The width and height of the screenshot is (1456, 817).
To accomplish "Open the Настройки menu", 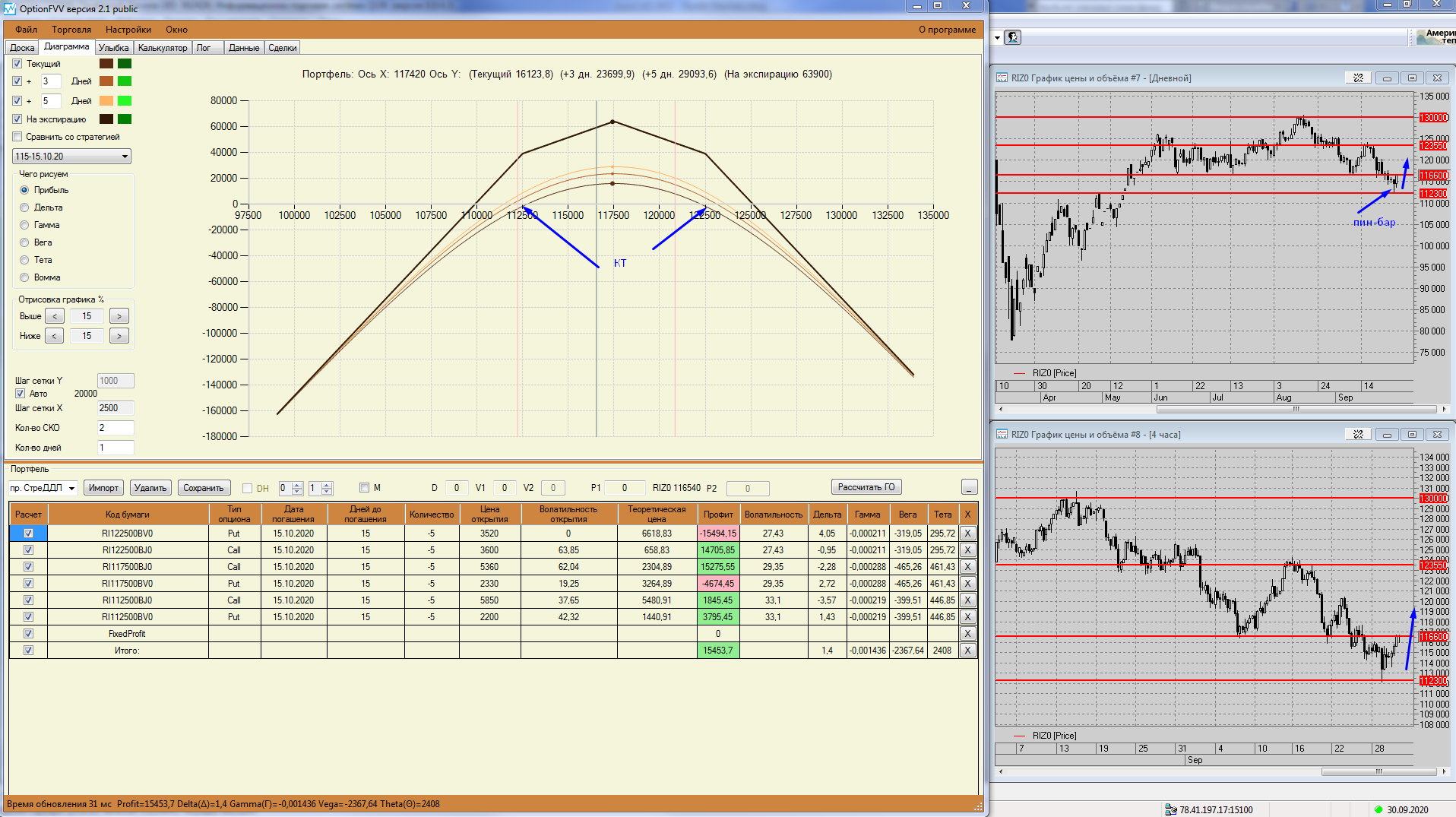I will pyautogui.click(x=128, y=30).
